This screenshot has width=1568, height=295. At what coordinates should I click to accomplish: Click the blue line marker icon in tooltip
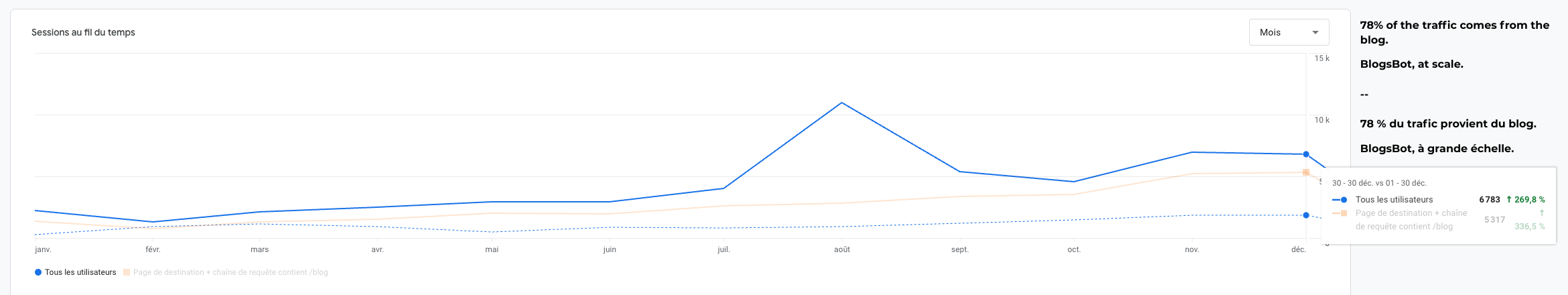(x=1340, y=200)
